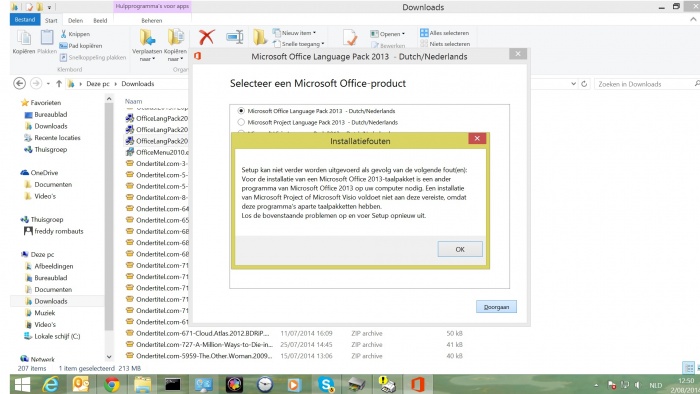Collapse the Explorer ribbon chevron

(693, 19)
